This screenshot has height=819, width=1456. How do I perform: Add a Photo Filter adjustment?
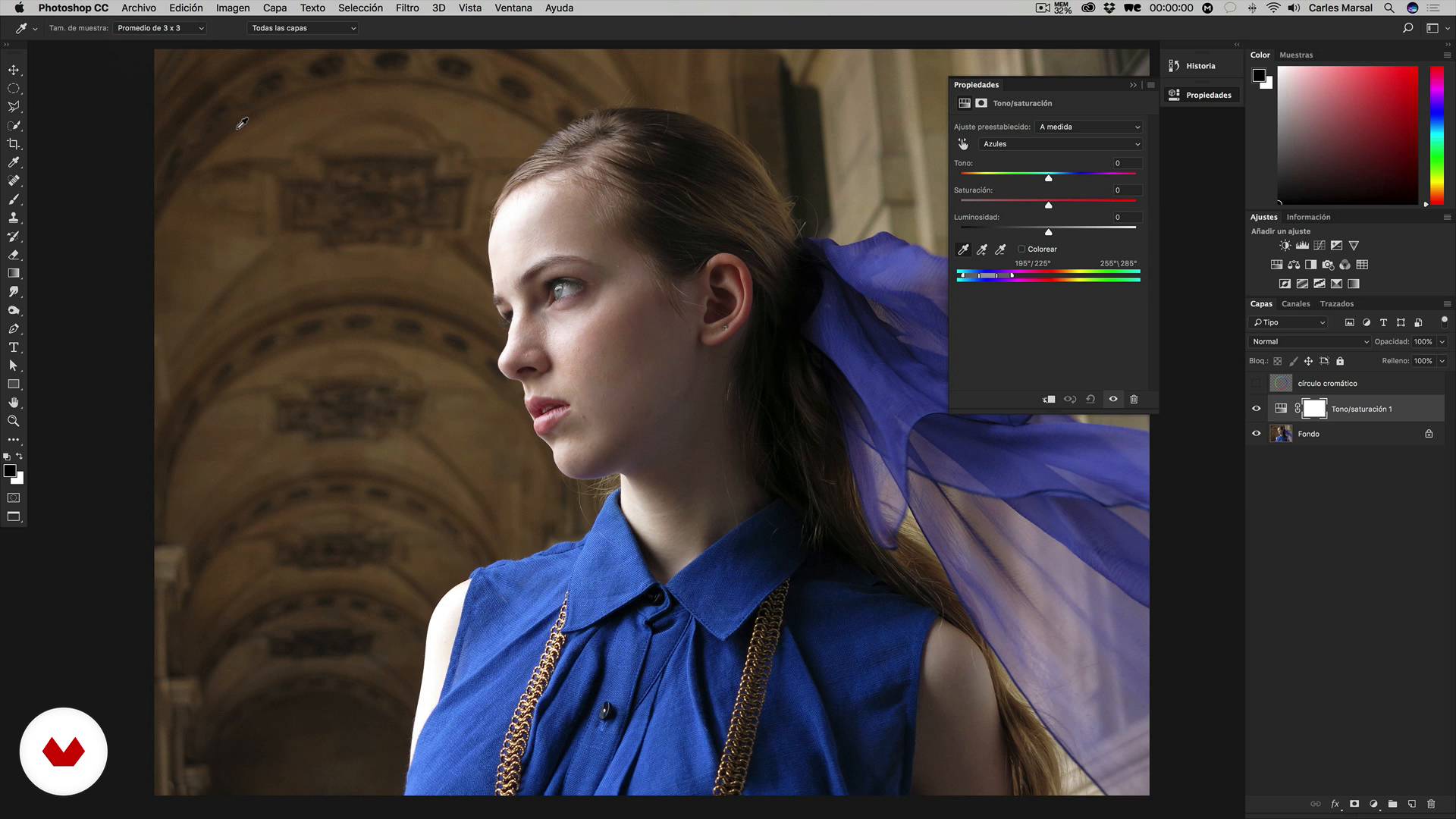pos(1328,265)
